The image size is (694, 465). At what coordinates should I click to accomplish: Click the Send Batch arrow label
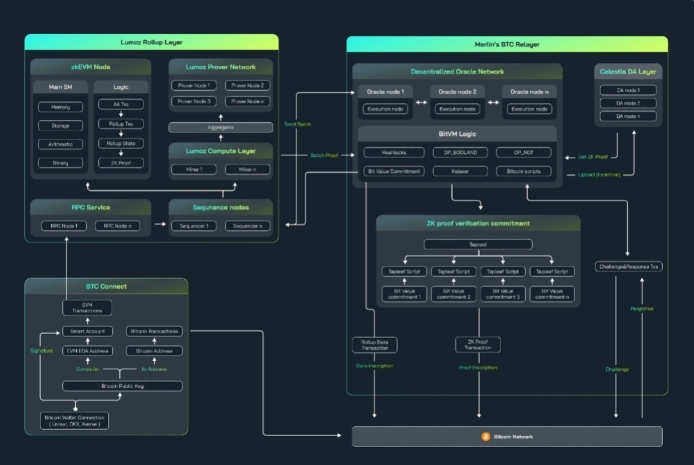click(x=297, y=124)
